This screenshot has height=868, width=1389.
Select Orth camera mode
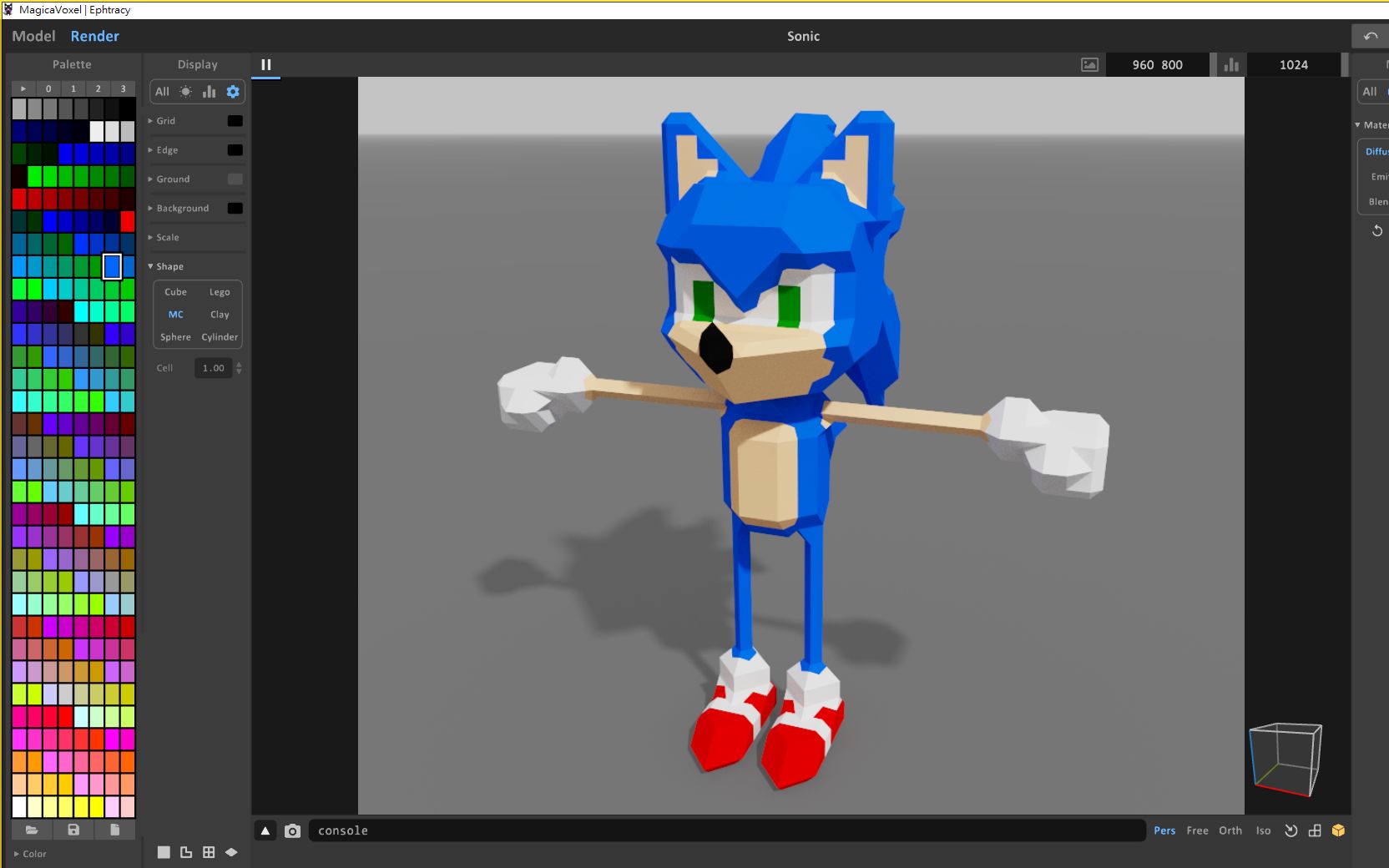[x=1230, y=830]
